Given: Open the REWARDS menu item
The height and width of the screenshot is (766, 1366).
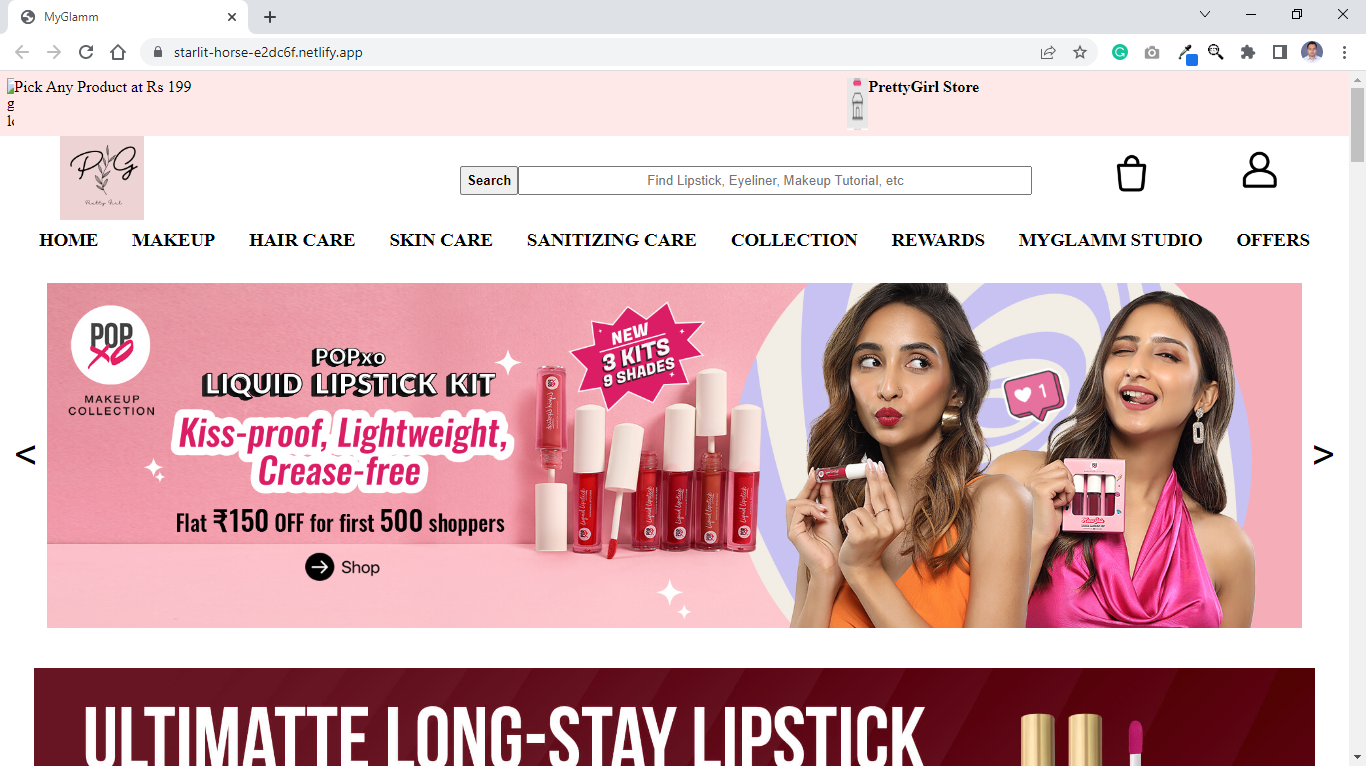Looking at the screenshot, I should tap(938, 240).
